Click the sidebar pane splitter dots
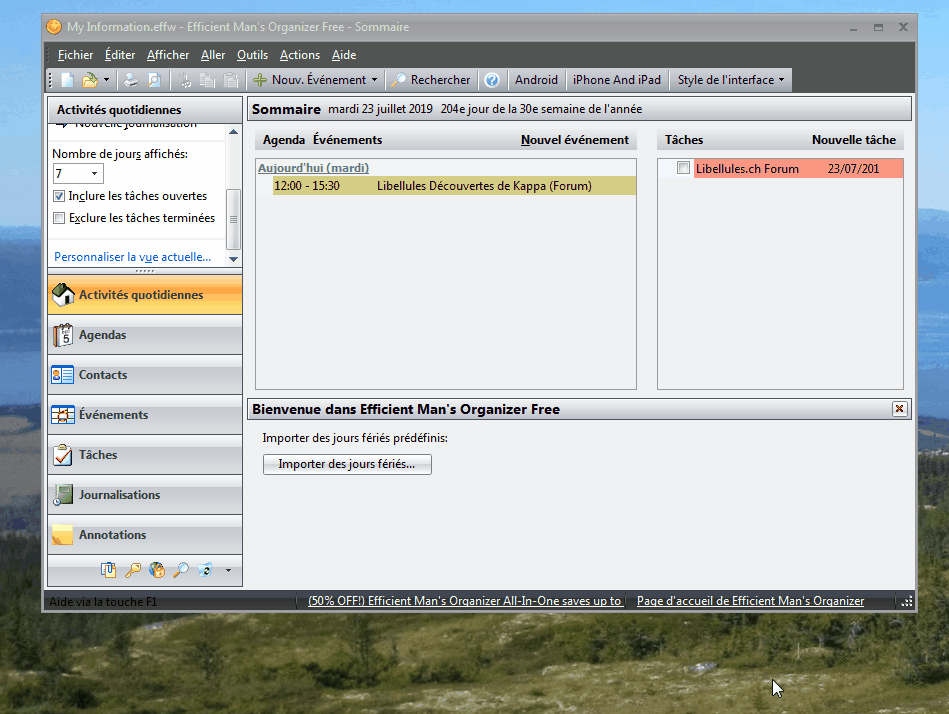 pyautogui.click(x=145, y=271)
